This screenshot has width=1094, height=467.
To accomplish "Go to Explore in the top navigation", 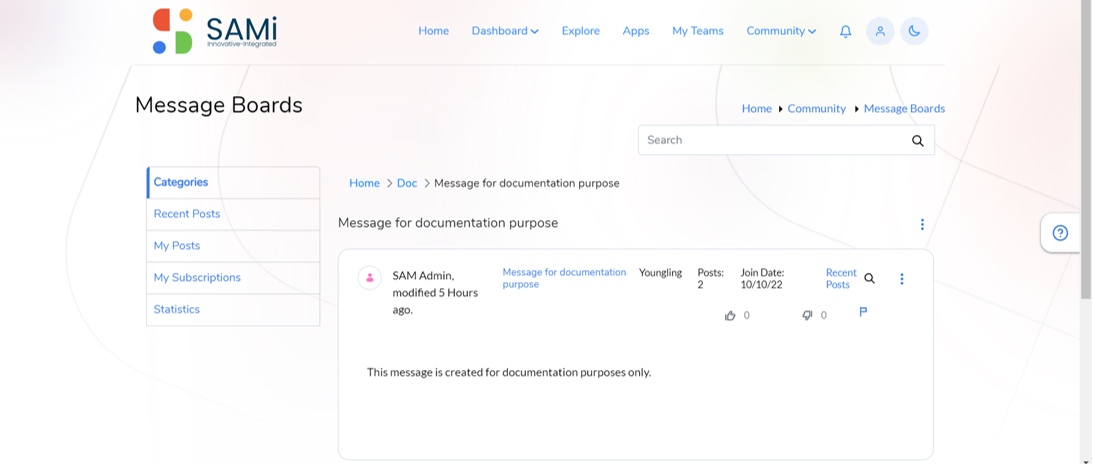I will tap(580, 31).
